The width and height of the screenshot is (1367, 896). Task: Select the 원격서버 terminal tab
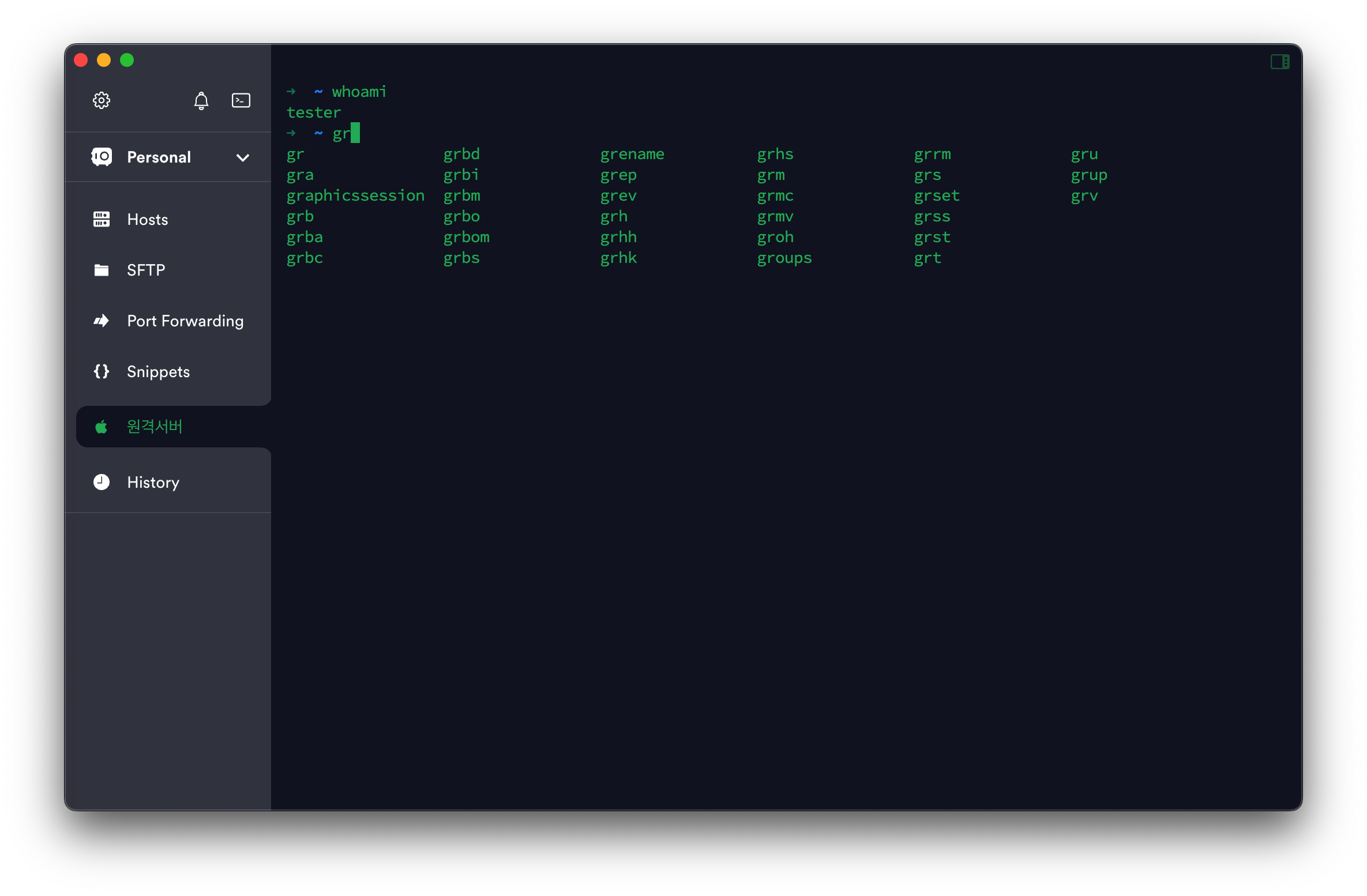point(155,427)
